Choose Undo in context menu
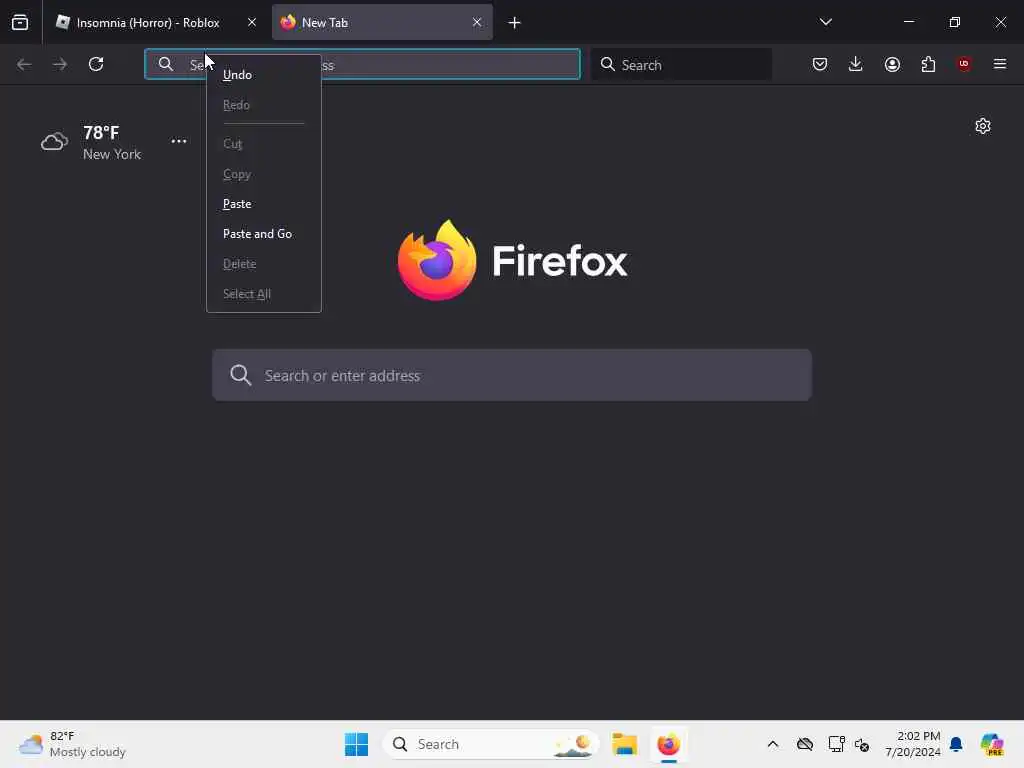 (264, 74)
